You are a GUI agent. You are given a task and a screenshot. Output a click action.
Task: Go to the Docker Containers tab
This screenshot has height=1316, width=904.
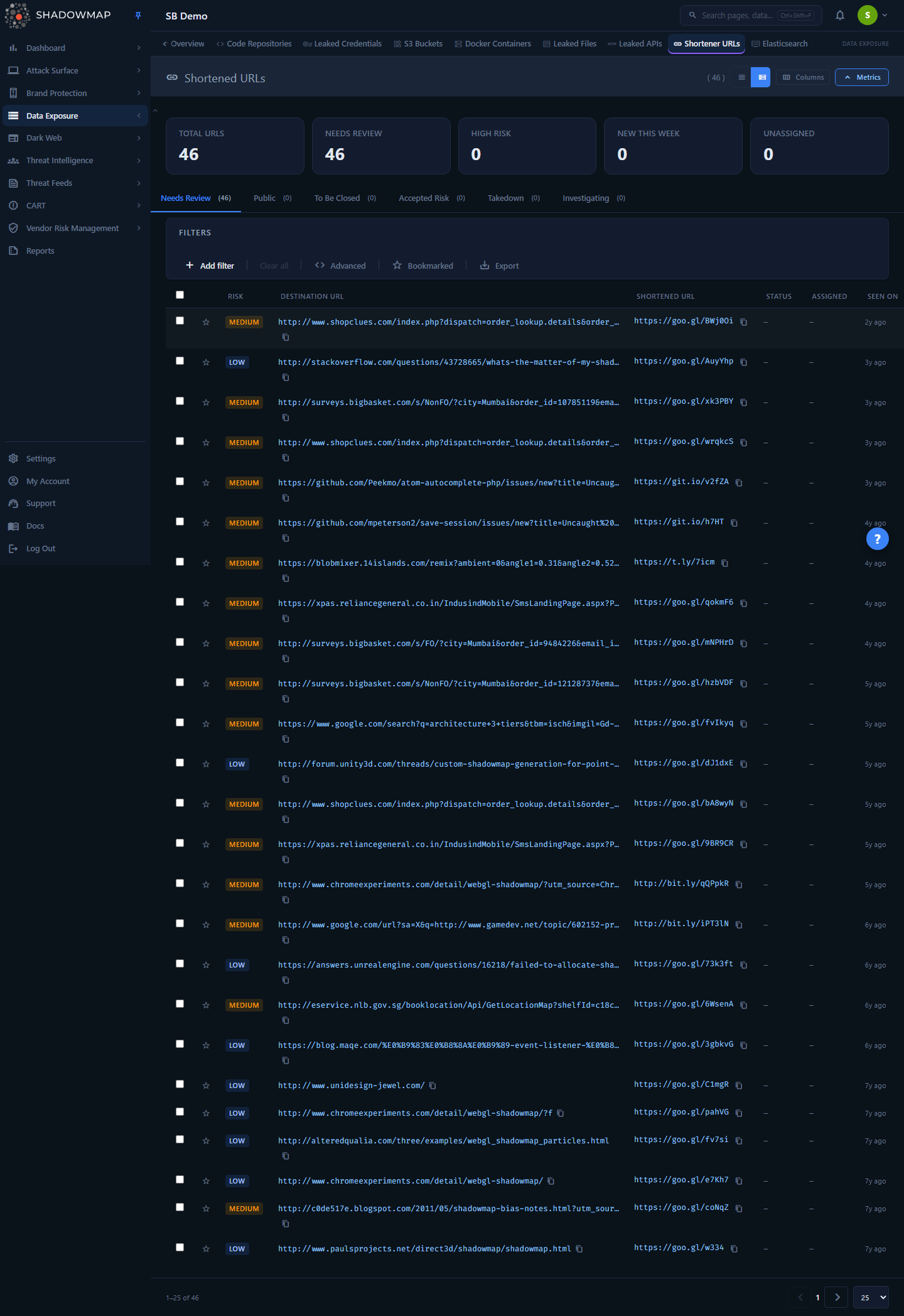[493, 44]
